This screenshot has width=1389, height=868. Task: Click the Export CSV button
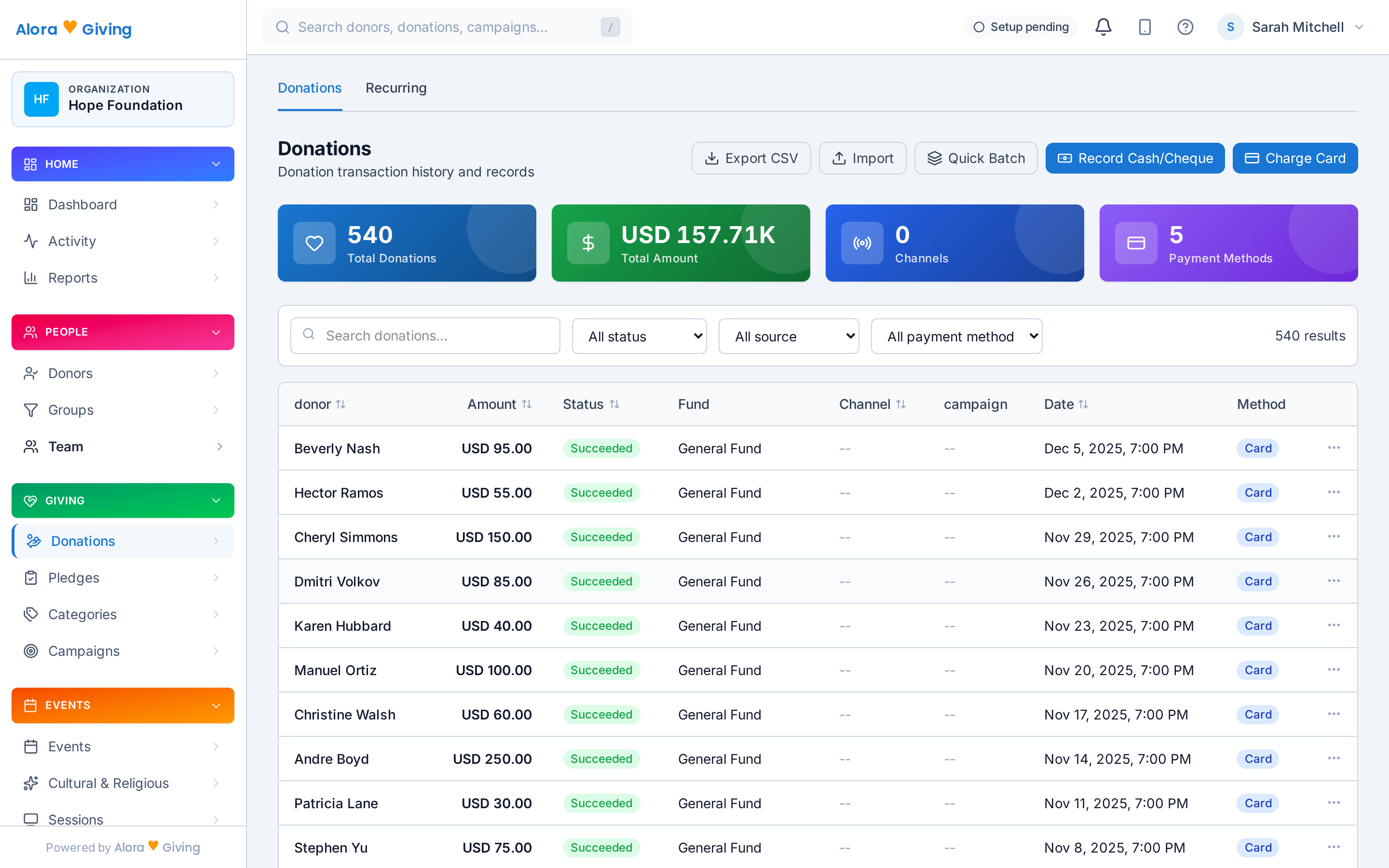click(x=751, y=158)
